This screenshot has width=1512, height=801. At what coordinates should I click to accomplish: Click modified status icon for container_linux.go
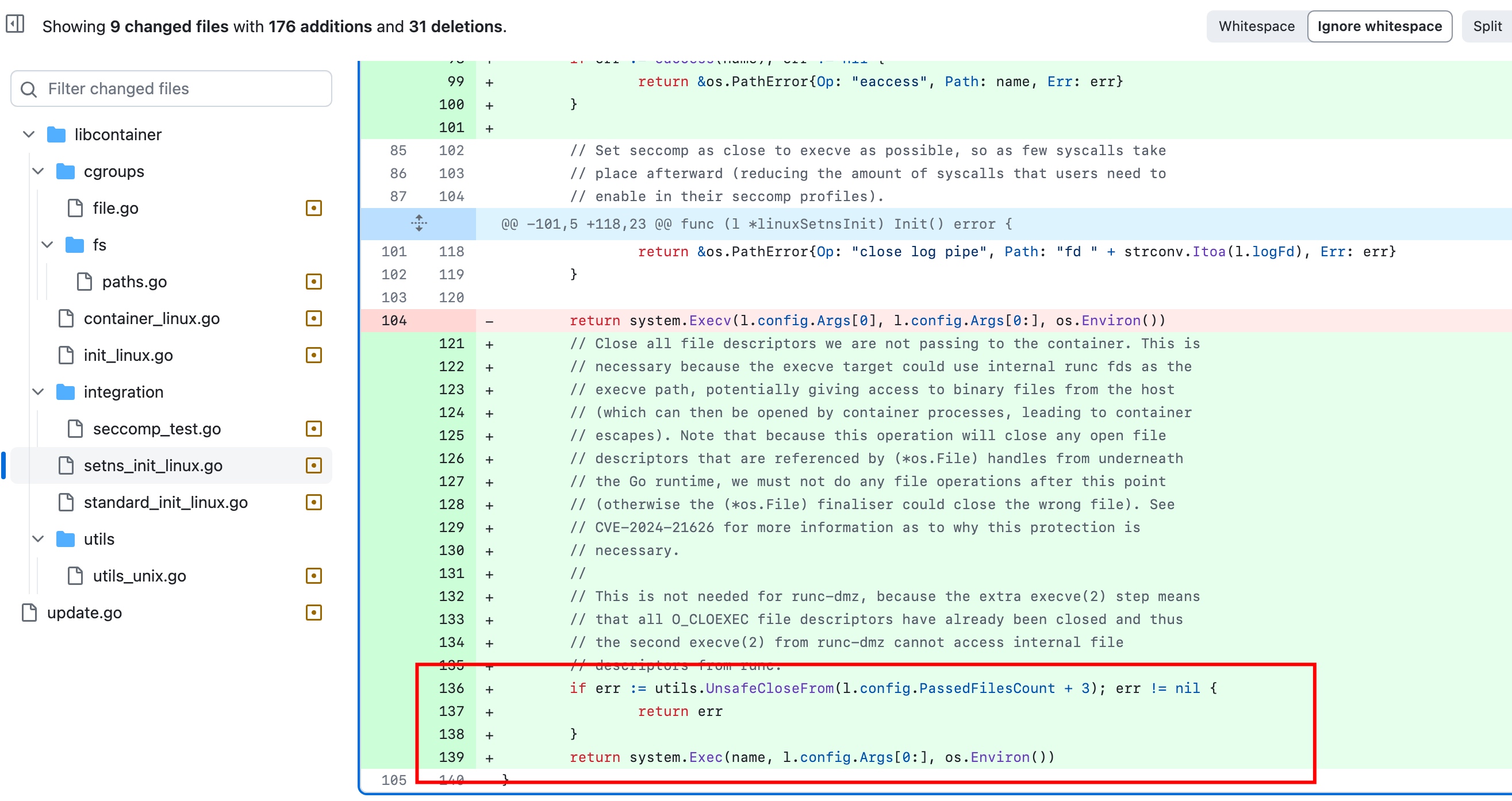click(x=314, y=319)
